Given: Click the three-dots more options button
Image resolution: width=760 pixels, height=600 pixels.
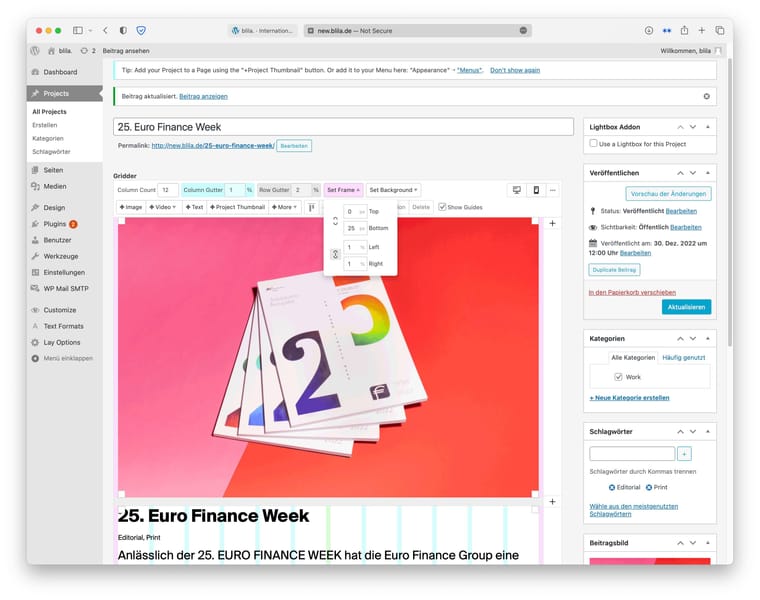Looking at the screenshot, I should click(552, 190).
